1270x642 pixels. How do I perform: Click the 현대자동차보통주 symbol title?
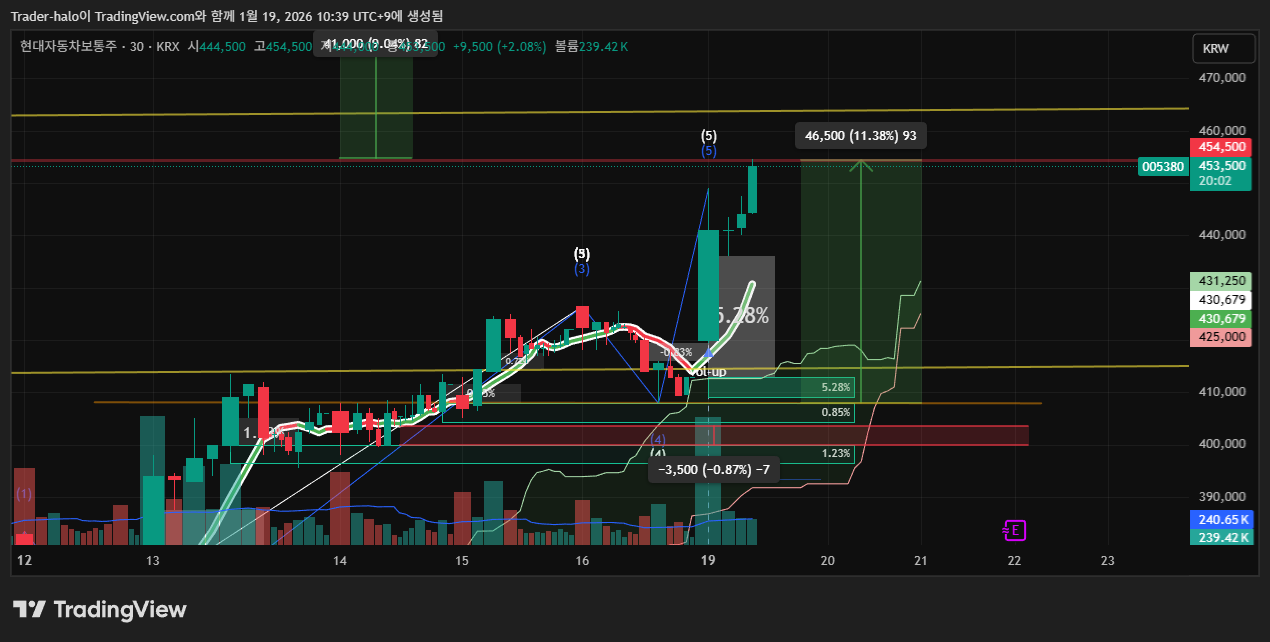click(x=68, y=47)
